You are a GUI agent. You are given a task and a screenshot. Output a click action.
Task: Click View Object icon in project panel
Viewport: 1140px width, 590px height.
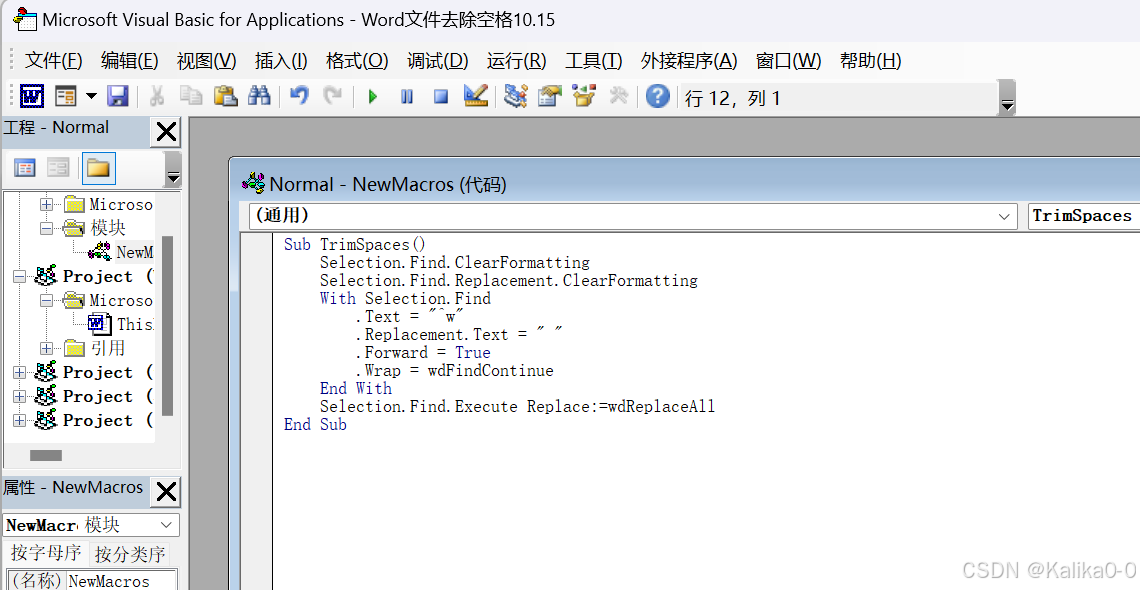click(x=58, y=169)
